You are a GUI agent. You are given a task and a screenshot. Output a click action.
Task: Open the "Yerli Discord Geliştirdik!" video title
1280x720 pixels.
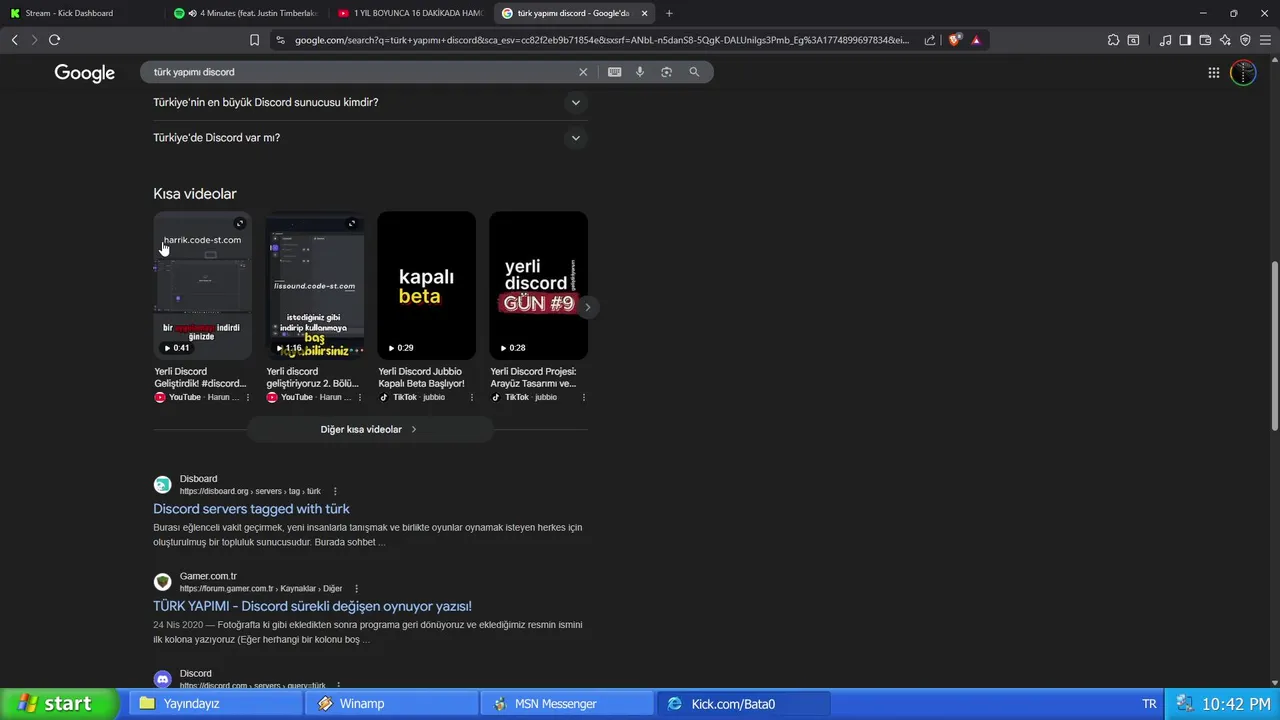point(200,377)
